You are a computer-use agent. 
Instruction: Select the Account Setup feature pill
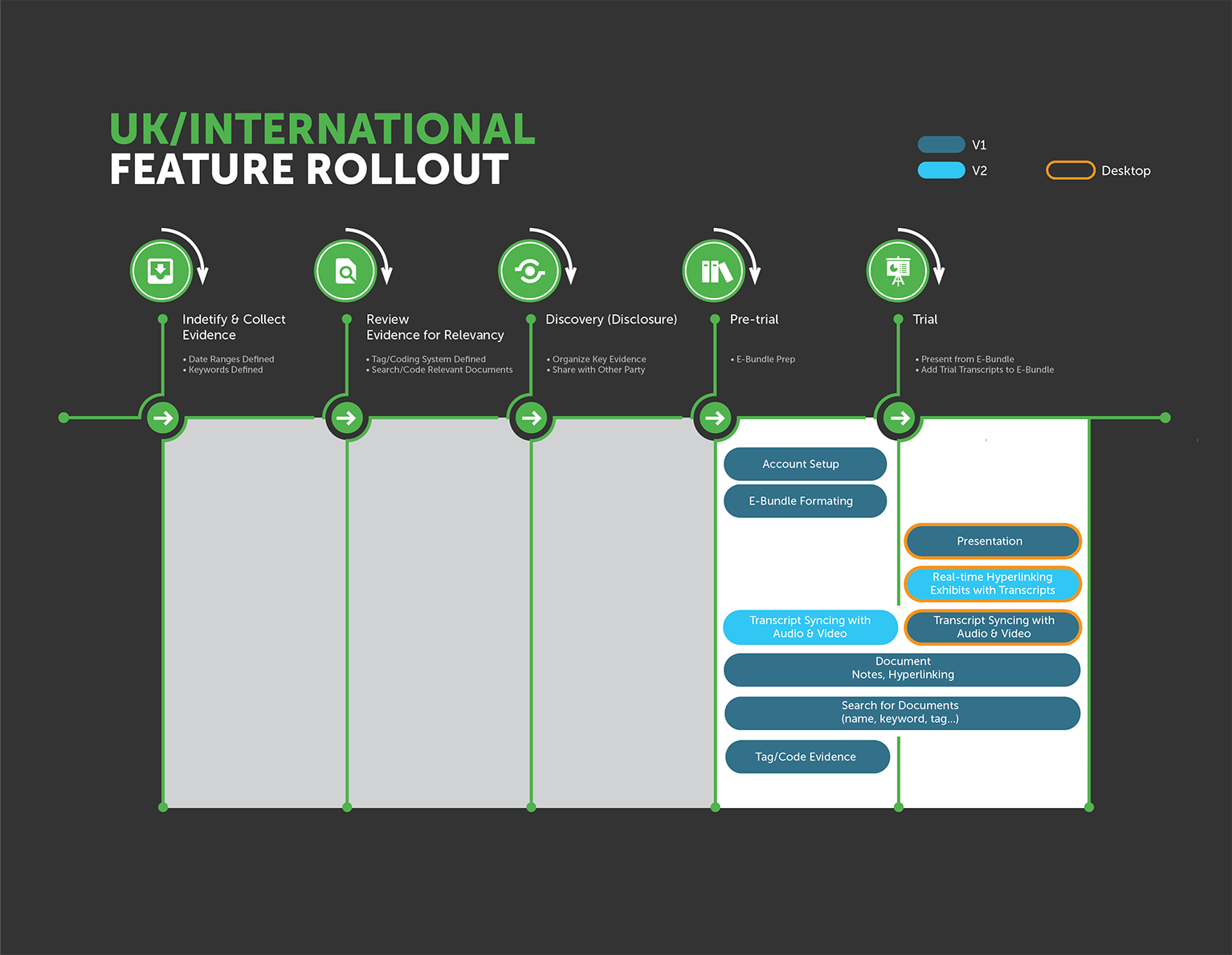pyautogui.click(x=805, y=464)
